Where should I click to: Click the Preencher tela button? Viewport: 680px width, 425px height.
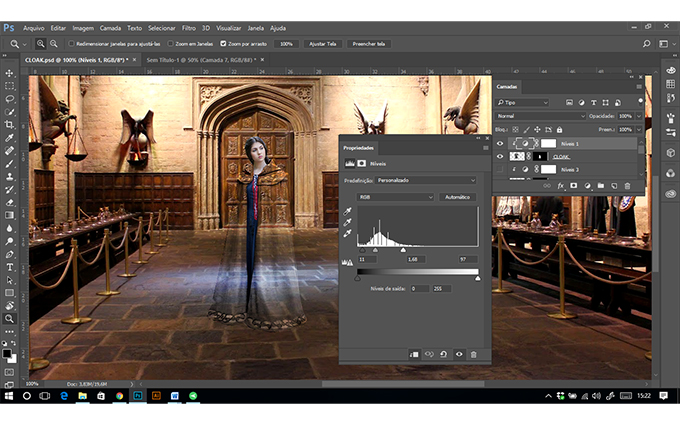369,44
